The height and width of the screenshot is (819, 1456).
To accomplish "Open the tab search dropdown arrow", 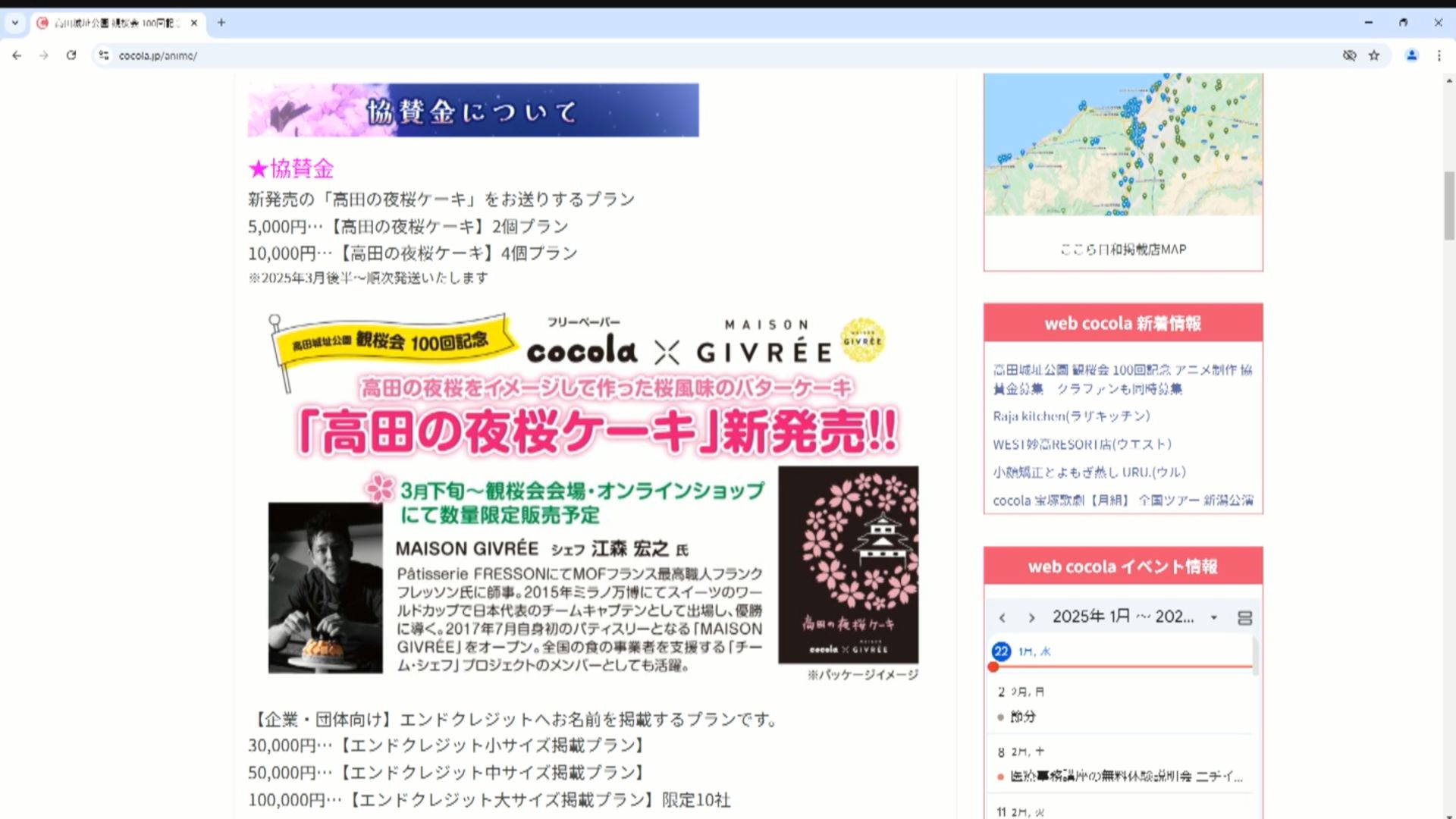I will [x=14, y=23].
